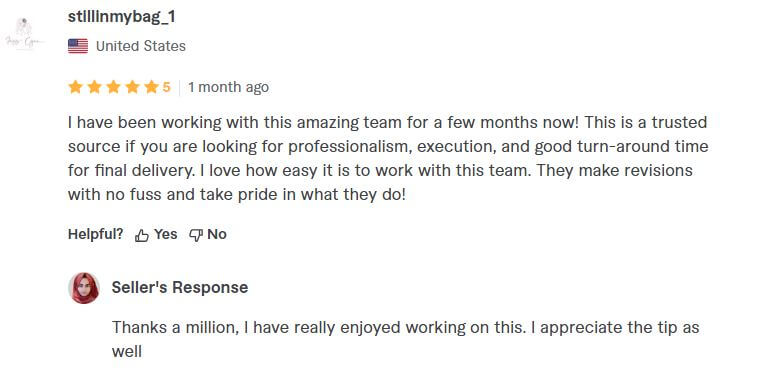The image size is (763, 383).
Task: Select the second star in the rating
Action: (94, 87)
